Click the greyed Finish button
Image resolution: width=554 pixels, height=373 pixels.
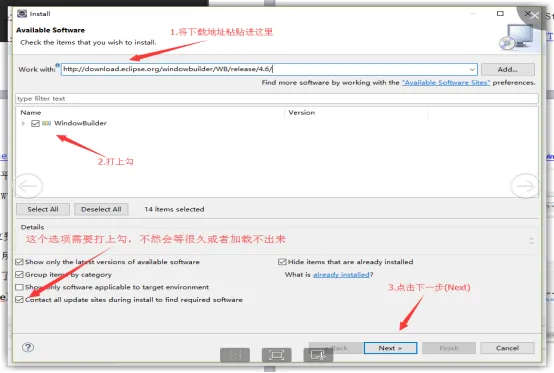click(x=449, y=348)
